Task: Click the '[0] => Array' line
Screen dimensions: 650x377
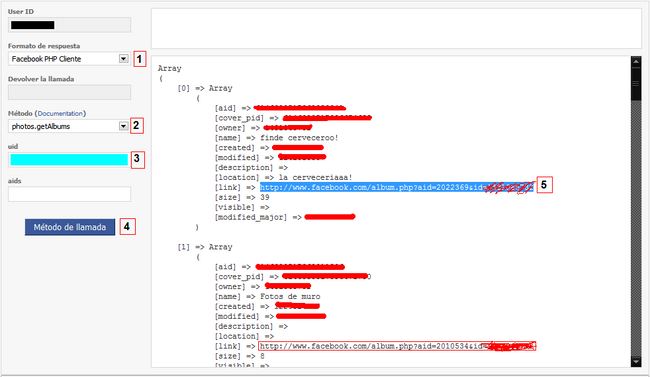Action: coord(205,88)
